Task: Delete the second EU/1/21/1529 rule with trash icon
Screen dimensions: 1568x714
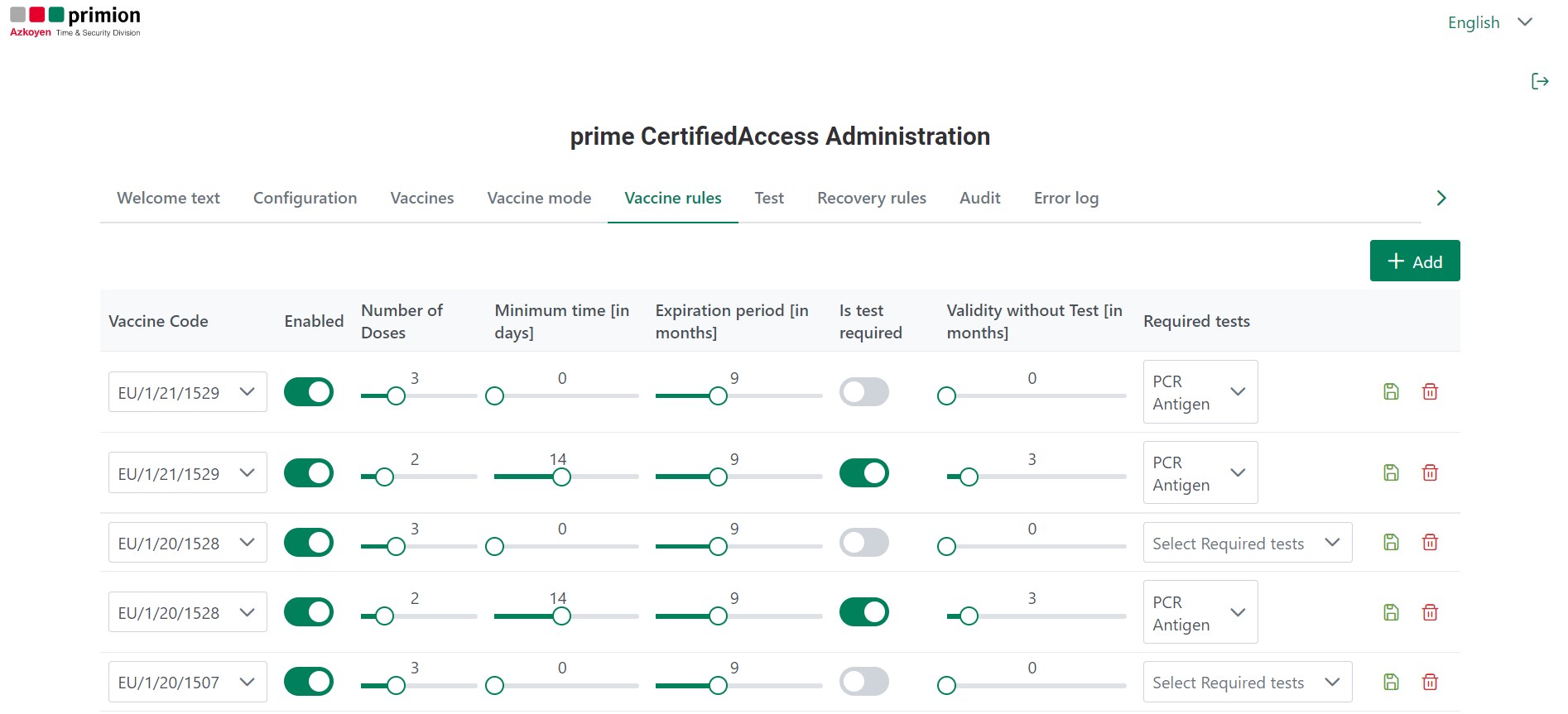Action: point(1430,473)
